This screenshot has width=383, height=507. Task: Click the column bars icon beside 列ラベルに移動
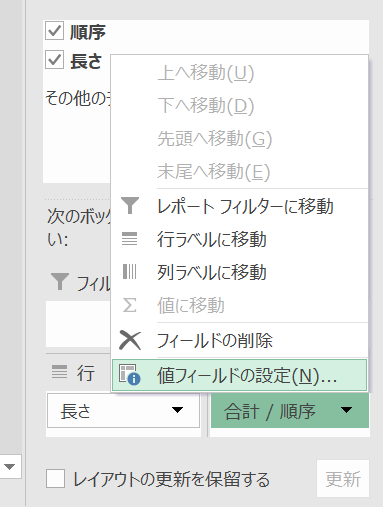pyautogui.click(x=130, y=271)
